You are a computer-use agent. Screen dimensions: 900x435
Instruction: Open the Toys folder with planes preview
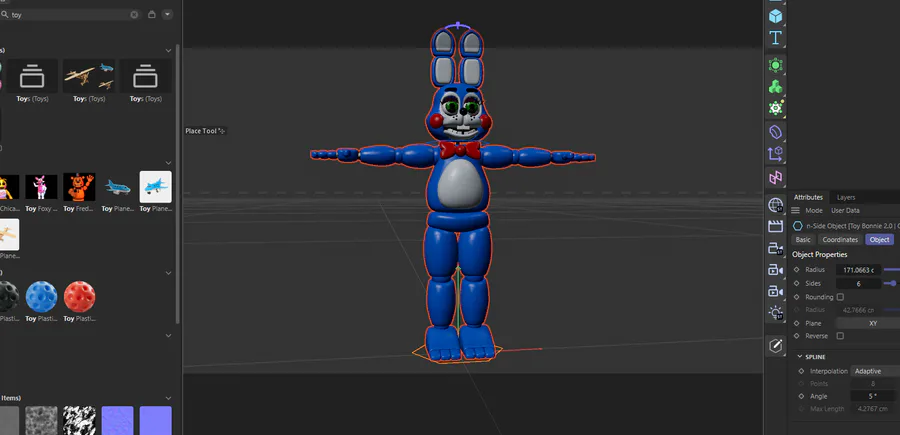pos(88,76)
